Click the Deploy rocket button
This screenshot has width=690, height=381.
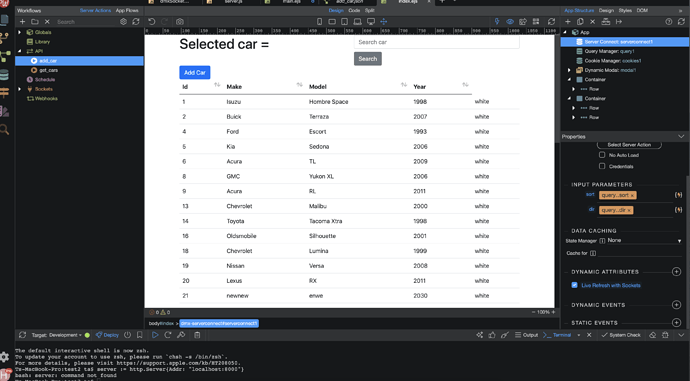(x=107, y=335)
